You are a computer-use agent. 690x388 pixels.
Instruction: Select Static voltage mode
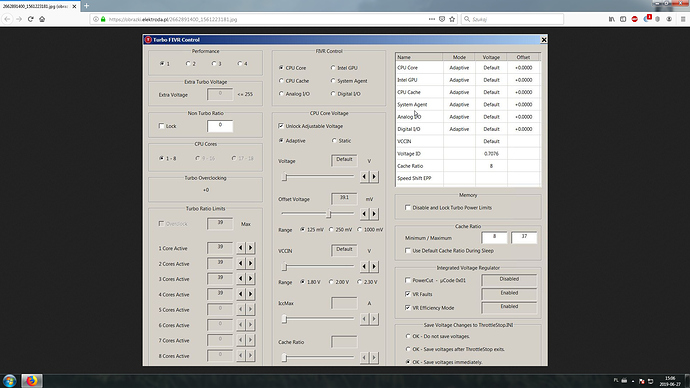click(x=334, y=141)
